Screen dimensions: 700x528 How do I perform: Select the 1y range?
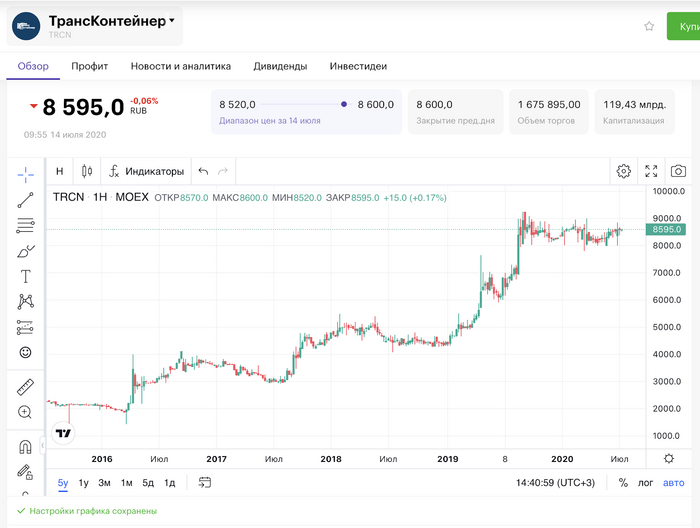pos(83,483)
